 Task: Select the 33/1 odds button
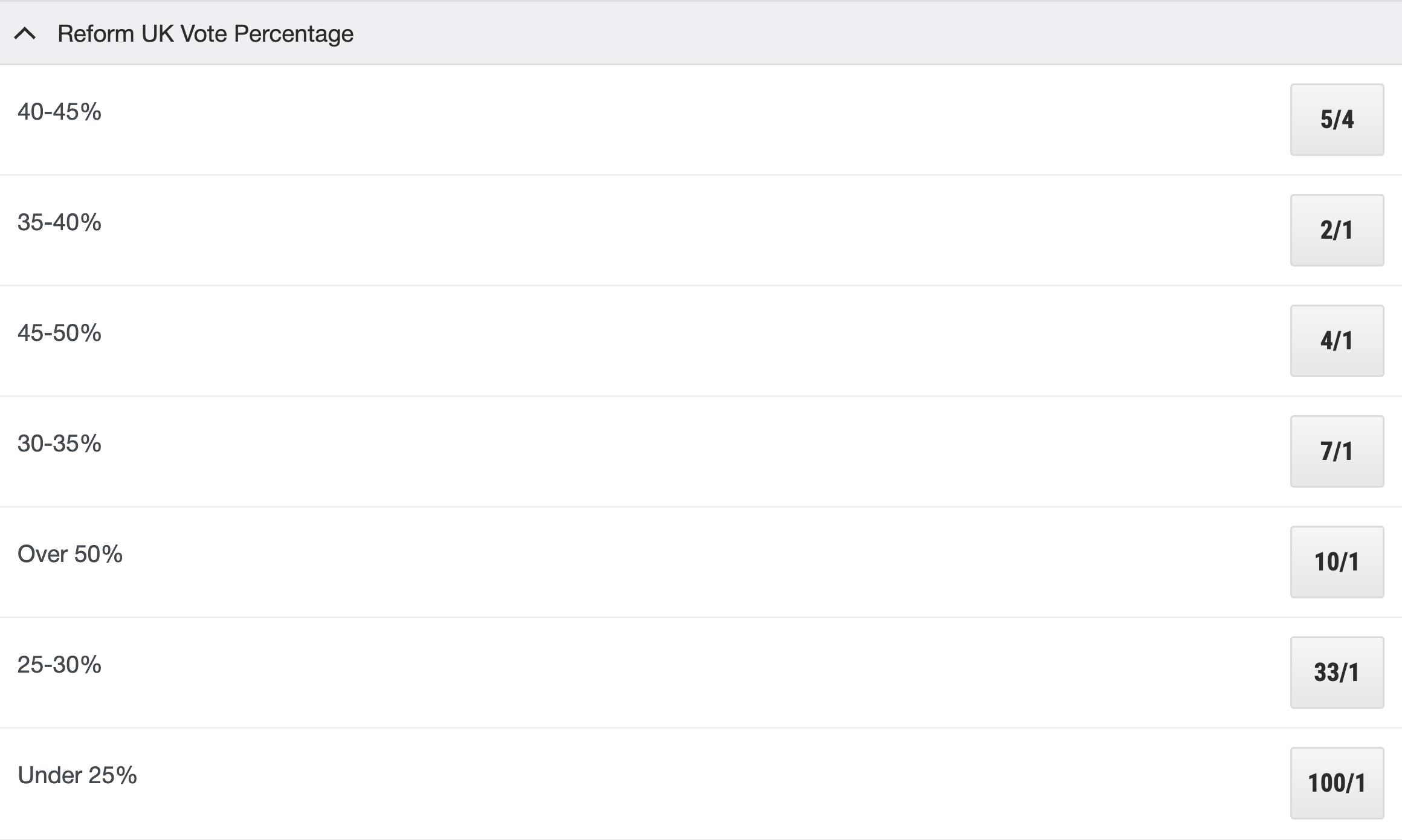1336,673
